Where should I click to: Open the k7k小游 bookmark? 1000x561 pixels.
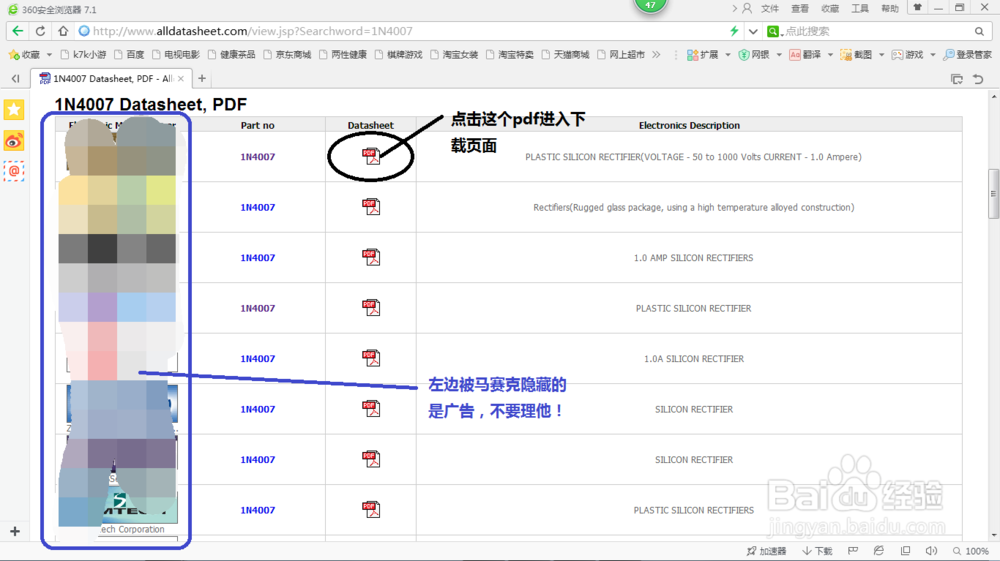(x=83, y=55)
